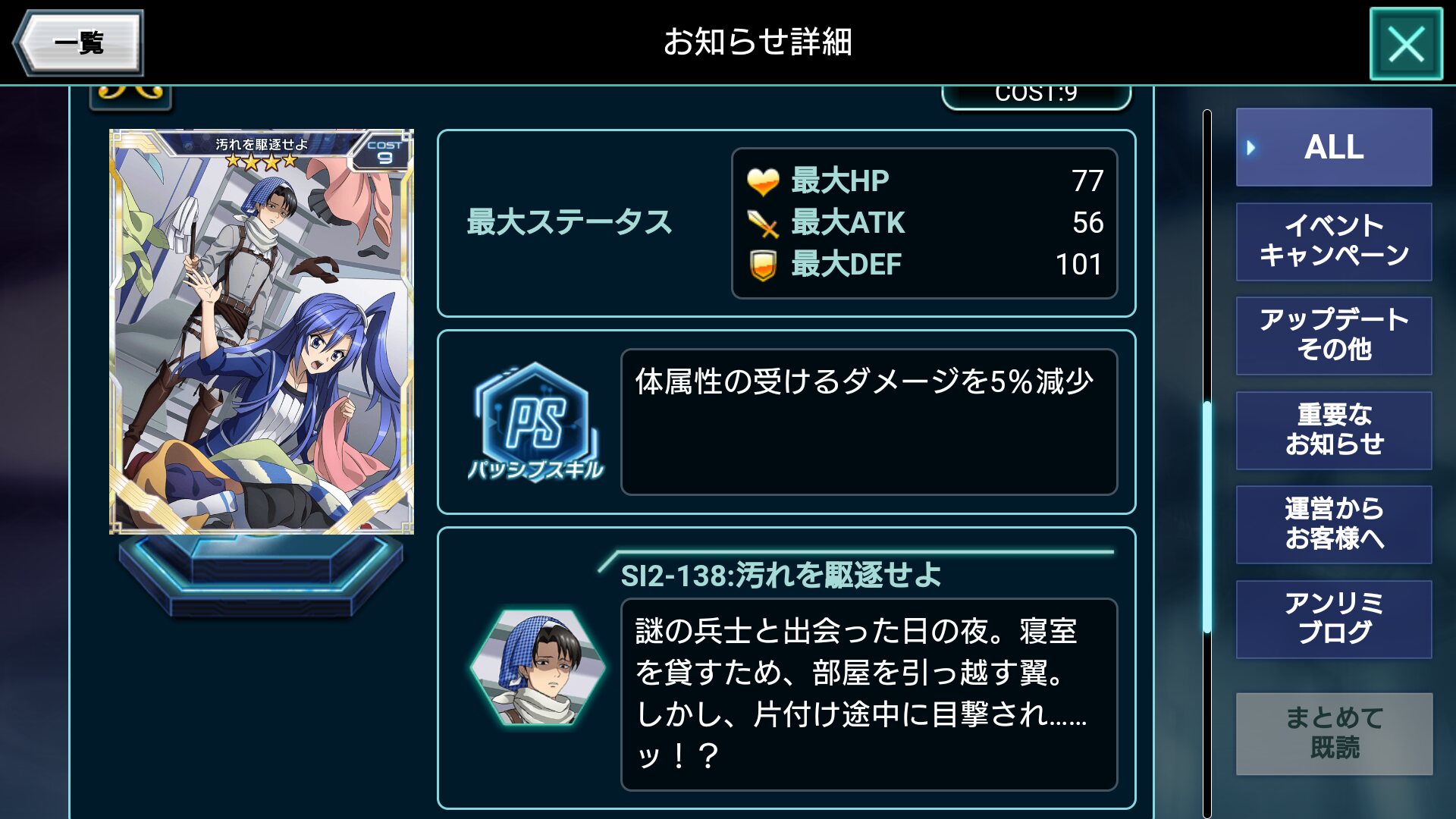
Task: Click the vertical scrollbar thumb
Action: click(x=1207, y=517)
